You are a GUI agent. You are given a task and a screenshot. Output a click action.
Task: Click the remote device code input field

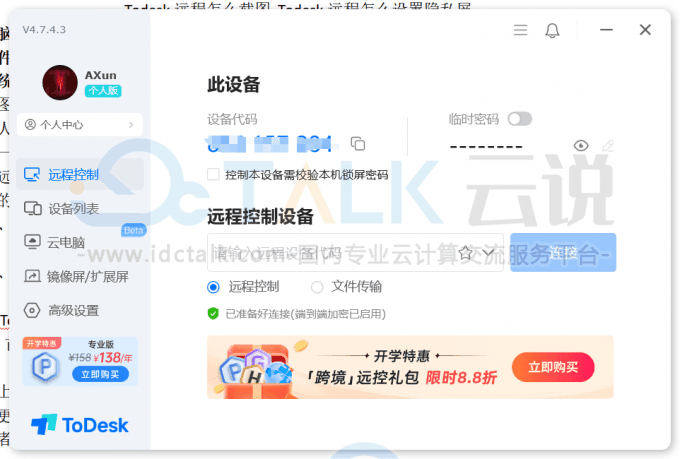(355, 252)
